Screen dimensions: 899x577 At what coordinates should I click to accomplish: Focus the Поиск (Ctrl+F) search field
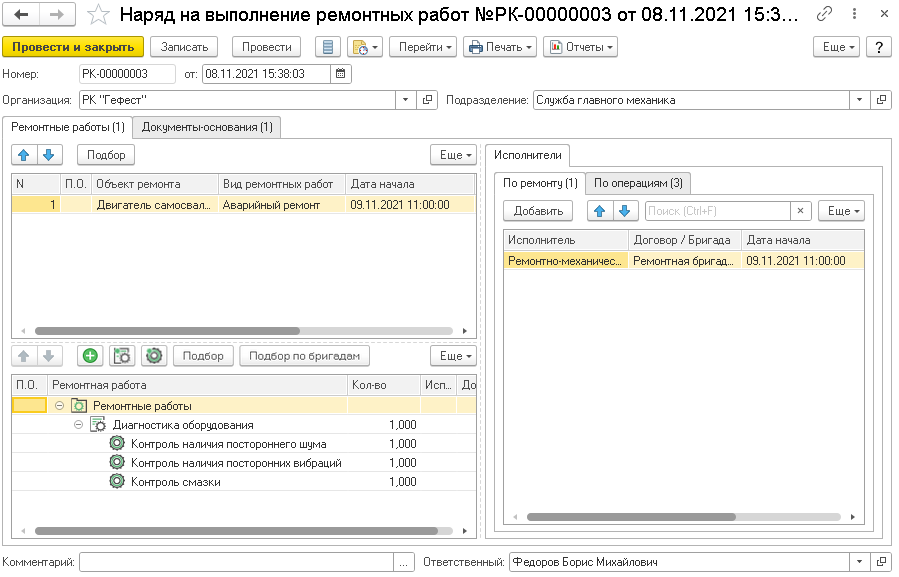(x=718, y=211)
